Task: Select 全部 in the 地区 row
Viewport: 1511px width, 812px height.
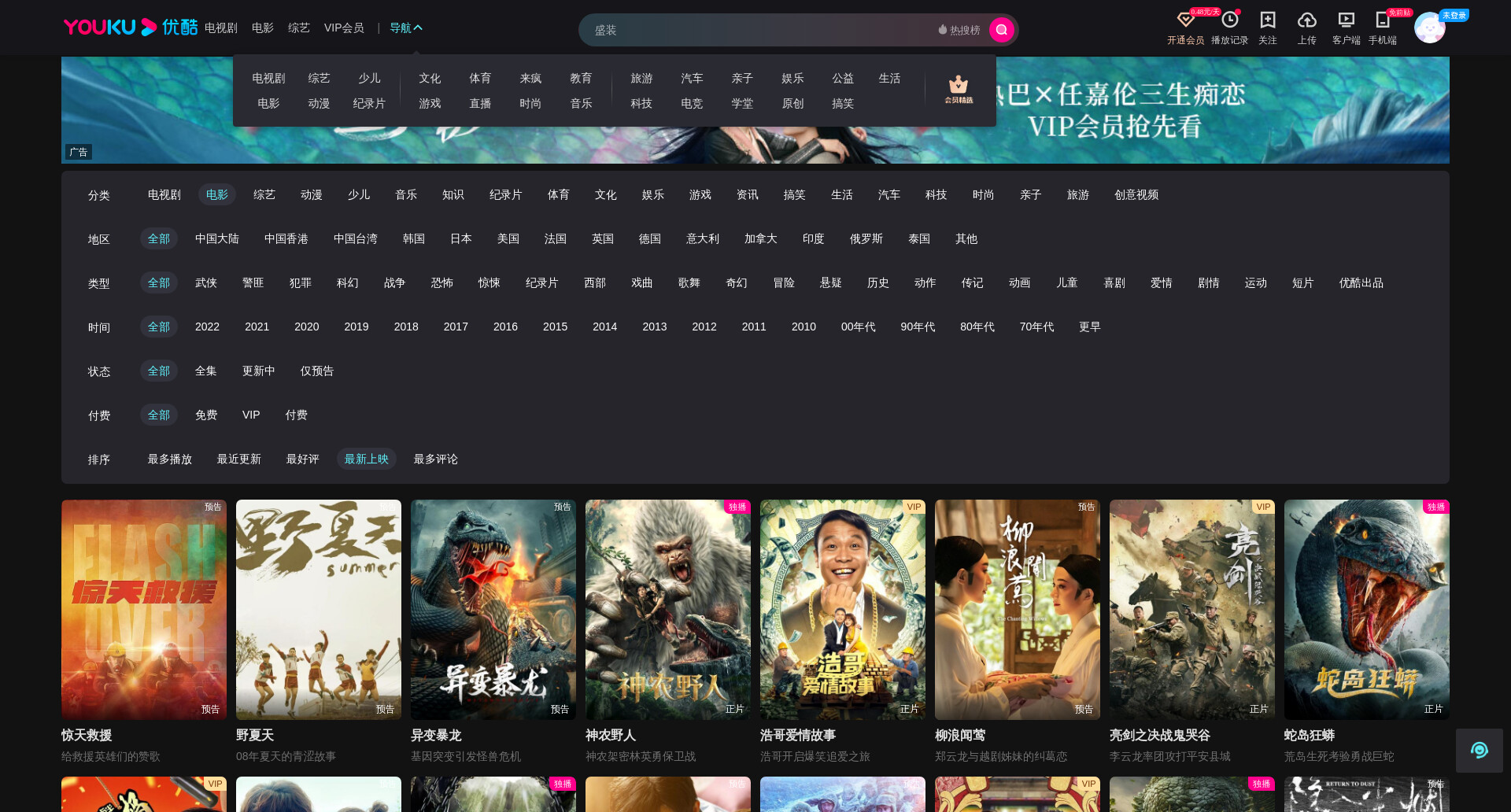Action: pyautogui.click(x=158, y=238)
